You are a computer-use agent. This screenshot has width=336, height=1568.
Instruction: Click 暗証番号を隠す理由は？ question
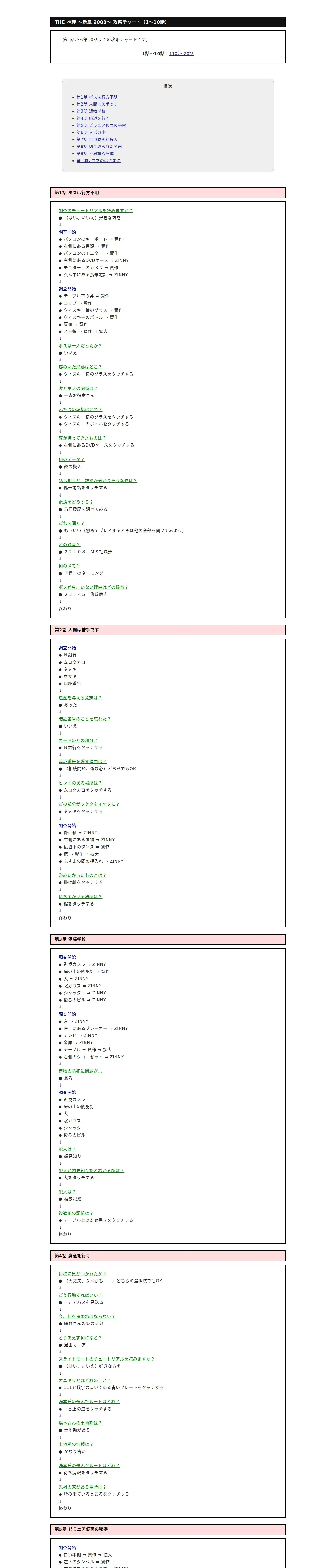pos(82,762)
